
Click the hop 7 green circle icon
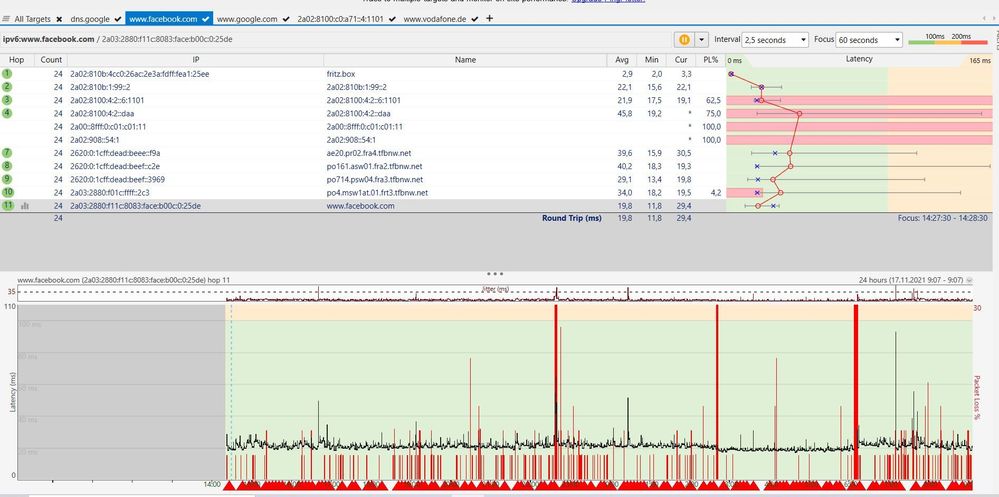[x=7, y=152]
